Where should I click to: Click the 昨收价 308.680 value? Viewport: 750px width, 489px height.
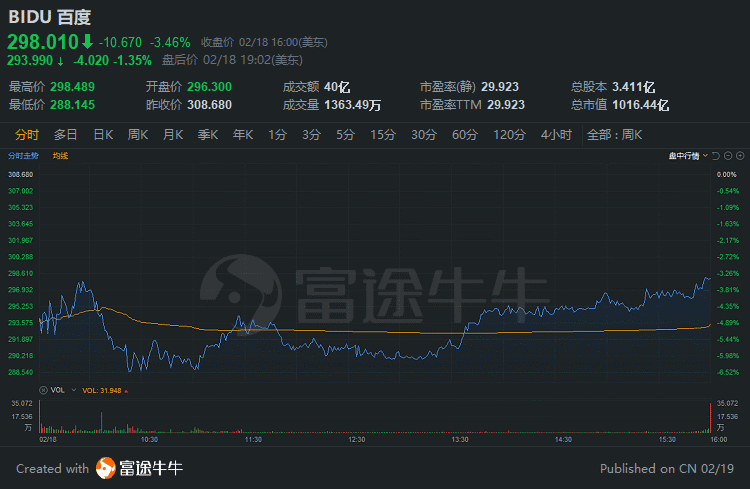209,105
